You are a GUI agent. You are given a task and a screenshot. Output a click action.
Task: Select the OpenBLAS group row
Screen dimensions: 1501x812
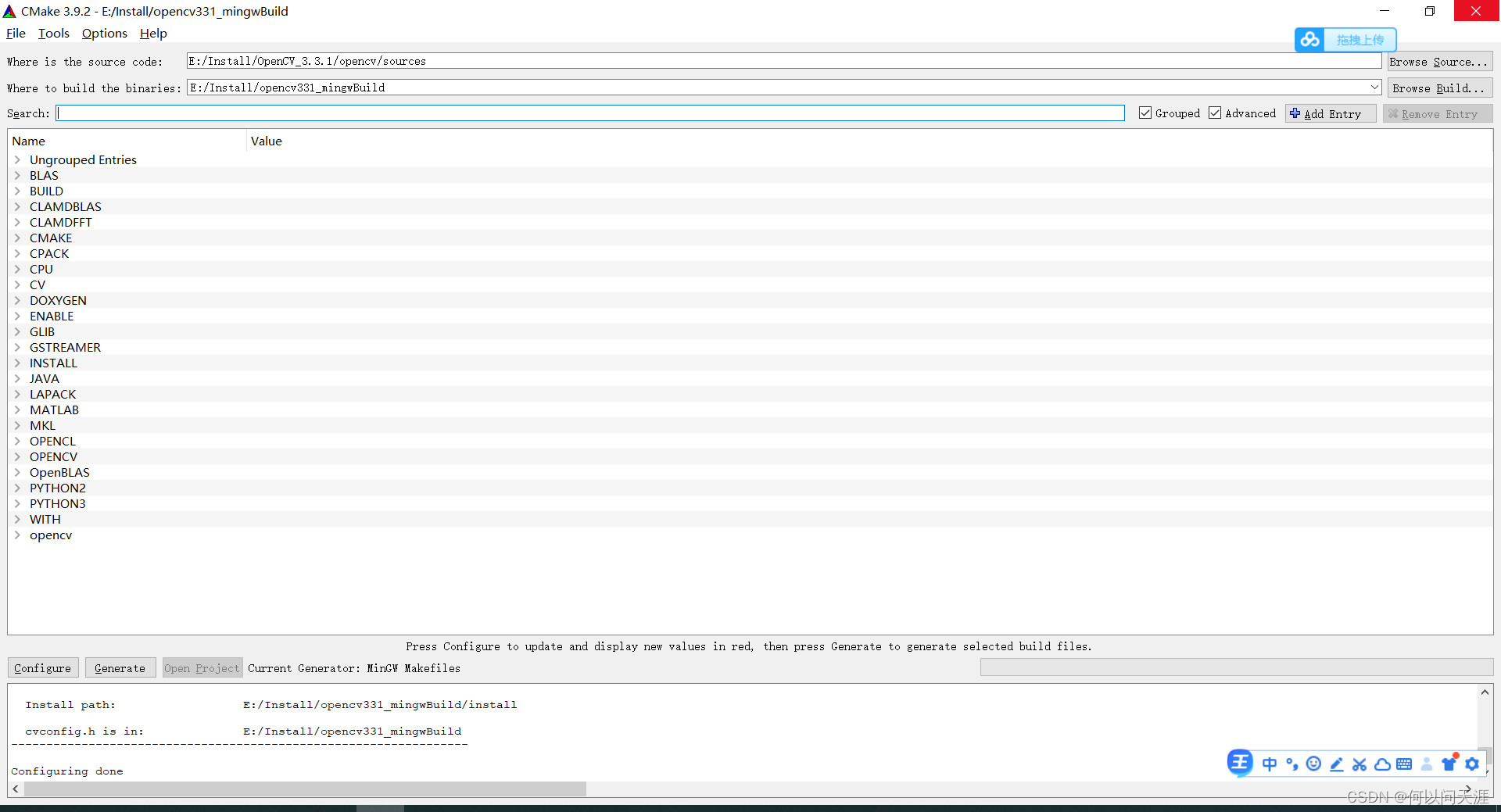click(x=750, y=472)
